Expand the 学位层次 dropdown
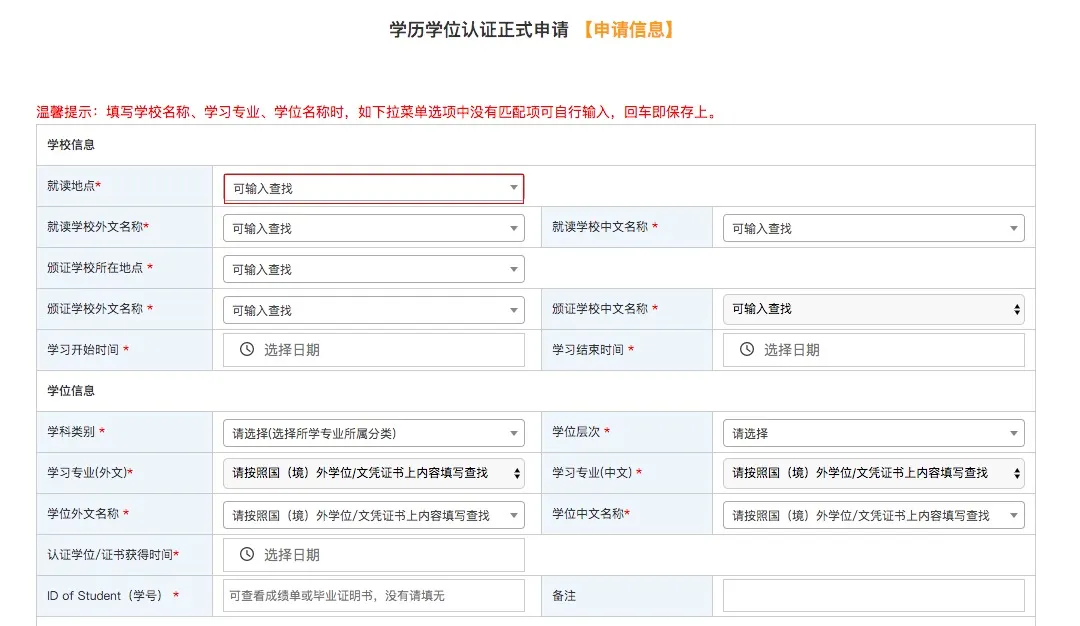Viewport: 1080px width, 626px height. tap(873, 434)
